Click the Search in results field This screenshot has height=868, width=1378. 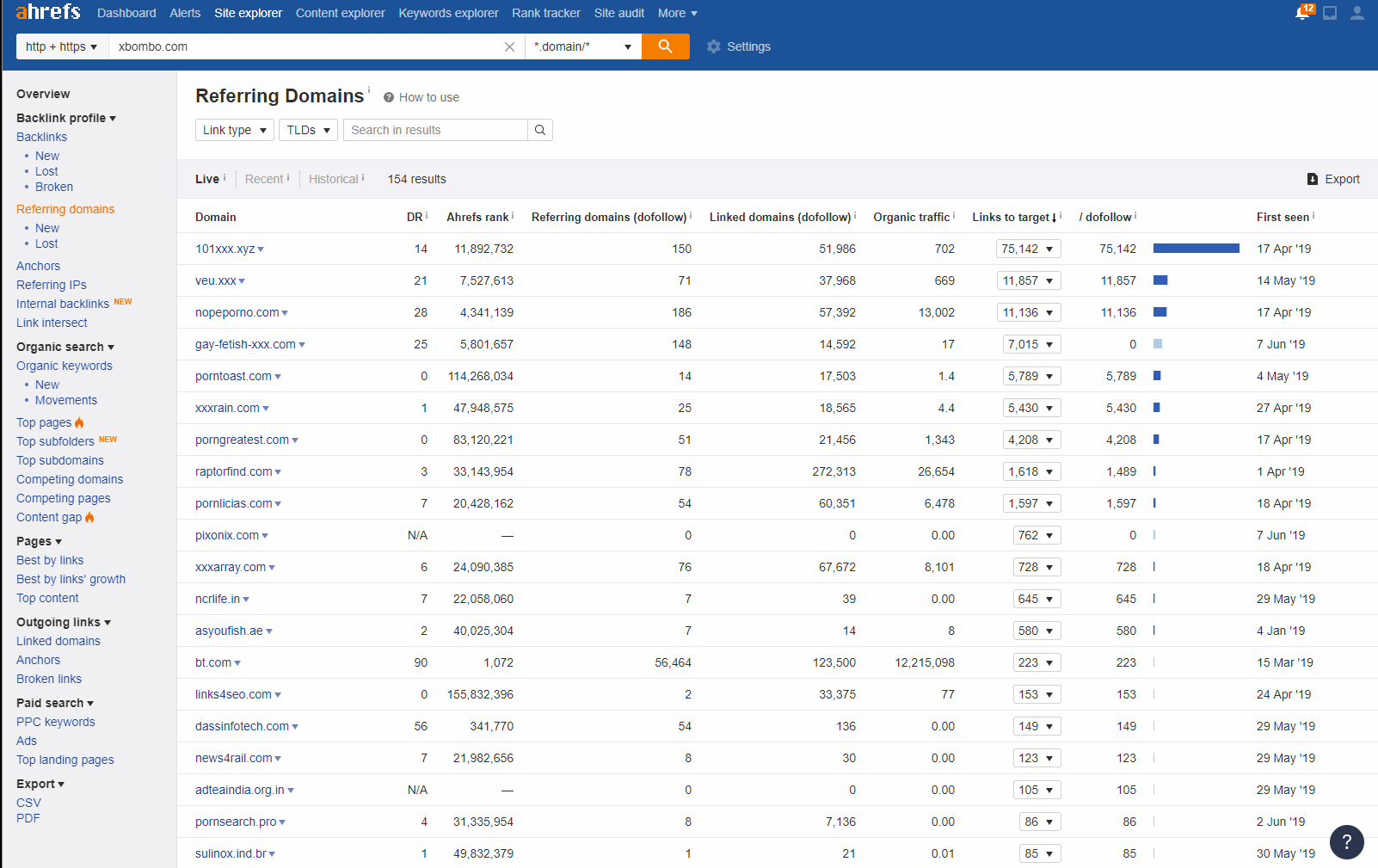click(436, 130)
